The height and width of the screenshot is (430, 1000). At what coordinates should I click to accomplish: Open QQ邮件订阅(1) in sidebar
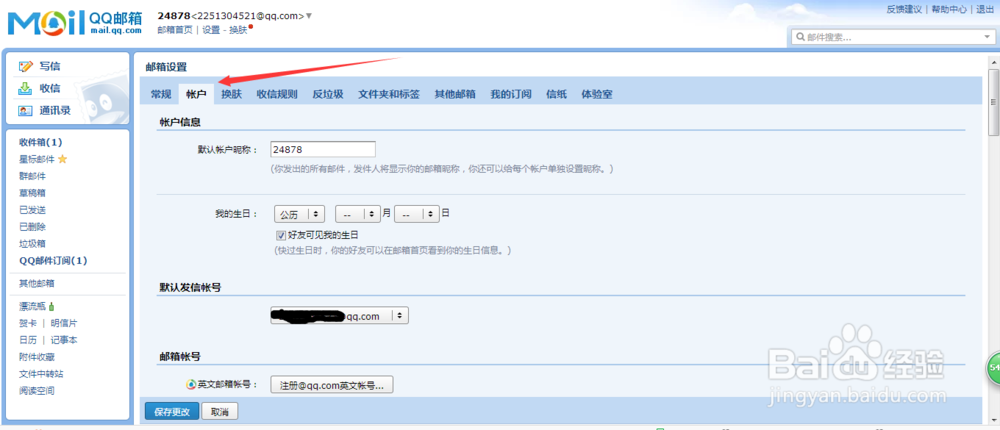click(54, 260)
